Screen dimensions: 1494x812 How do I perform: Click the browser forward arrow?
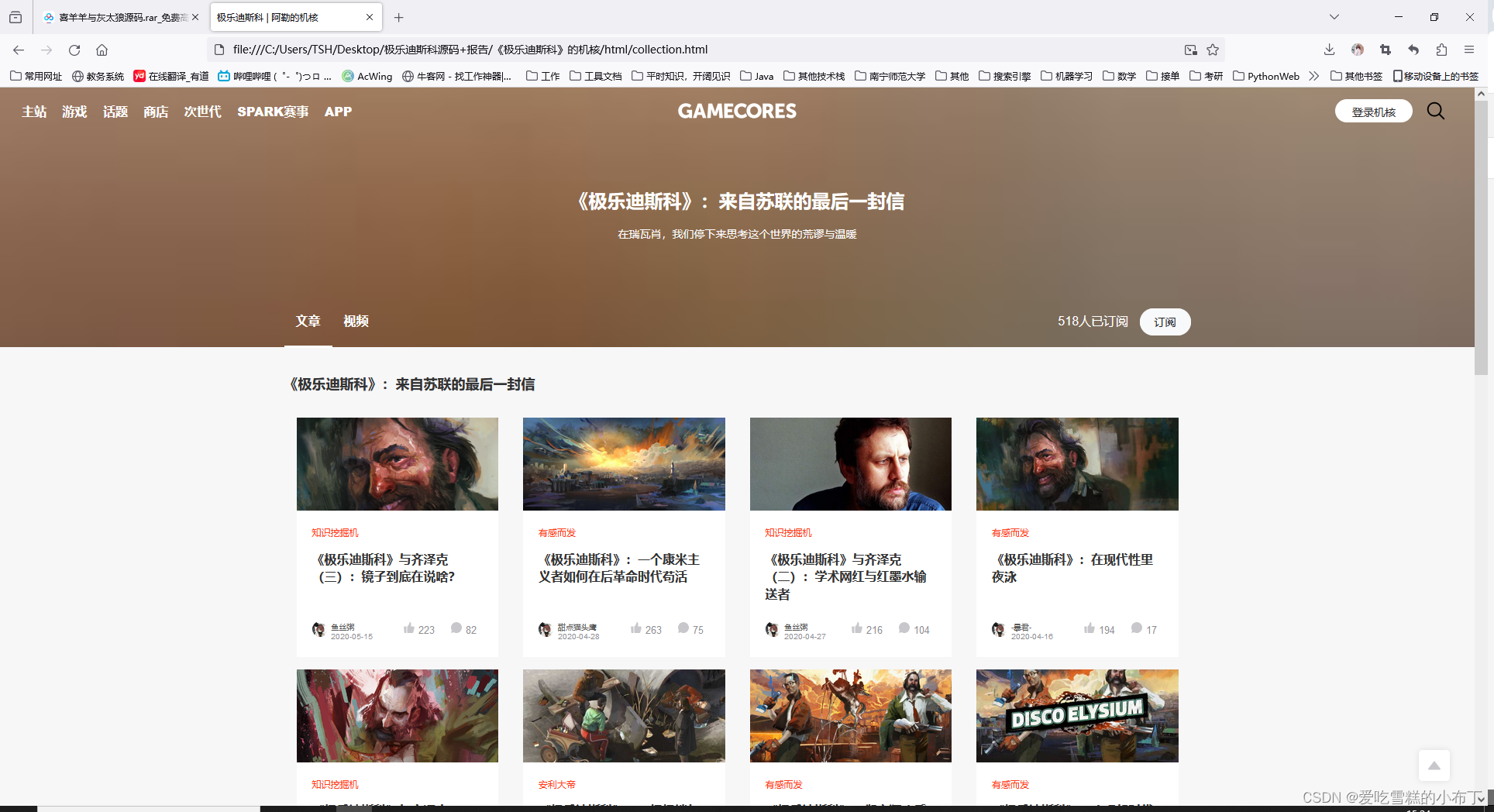pos(46,50)
